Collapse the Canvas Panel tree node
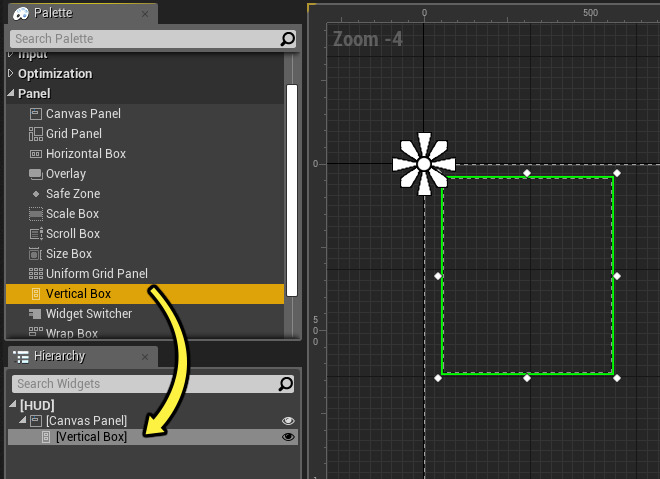This screenshot has width=660, height=479. coord(24,421)
